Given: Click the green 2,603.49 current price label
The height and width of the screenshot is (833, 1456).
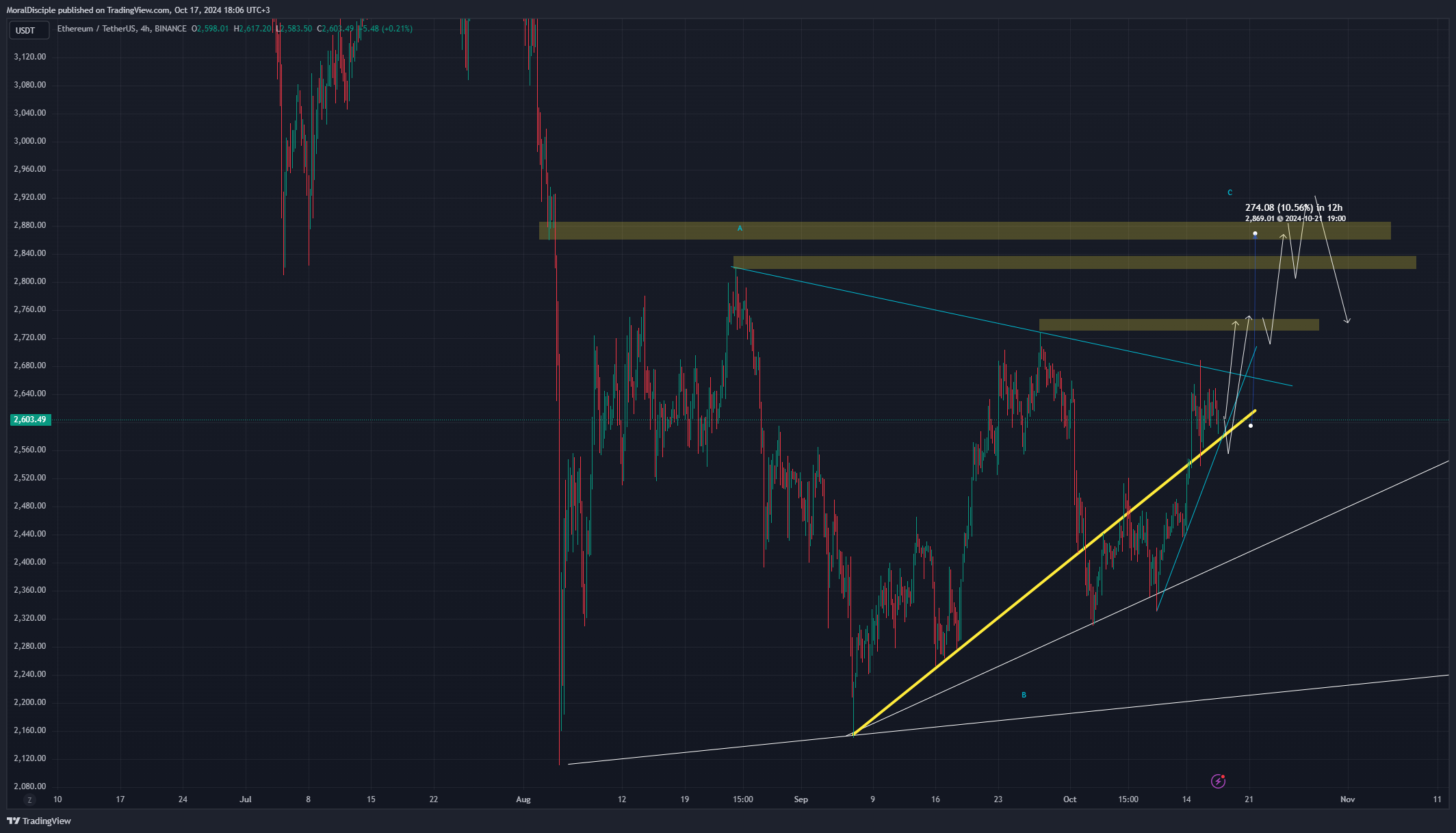Looking at the screenshot, I should click(x=31, y=420).
